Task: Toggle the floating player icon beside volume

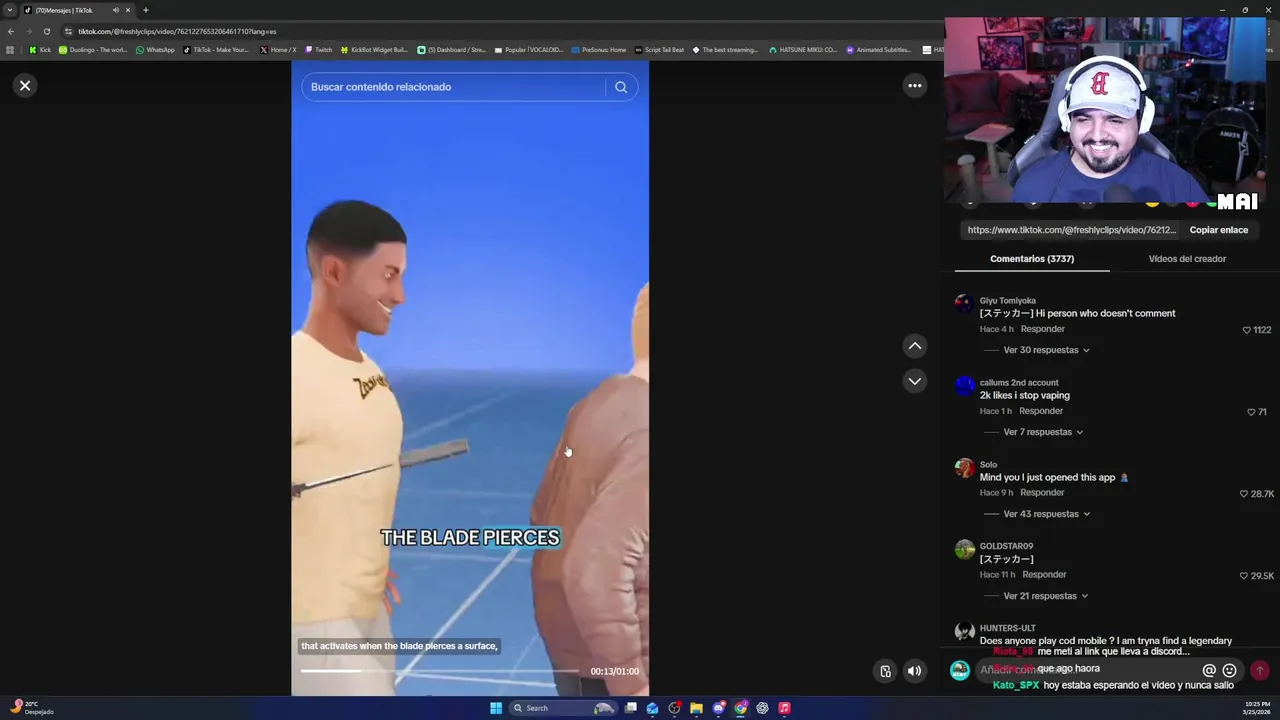Action: pos(885,671)
